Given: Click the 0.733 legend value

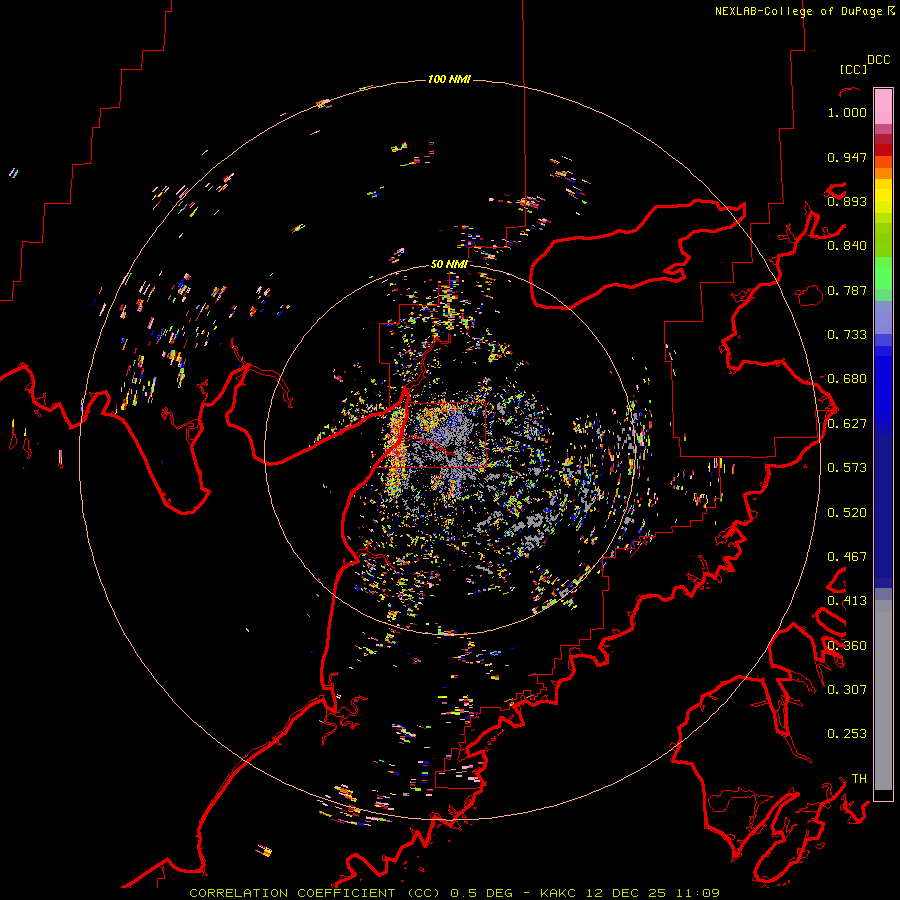Looking at the screenshot, I should click(x=847, y=335).
